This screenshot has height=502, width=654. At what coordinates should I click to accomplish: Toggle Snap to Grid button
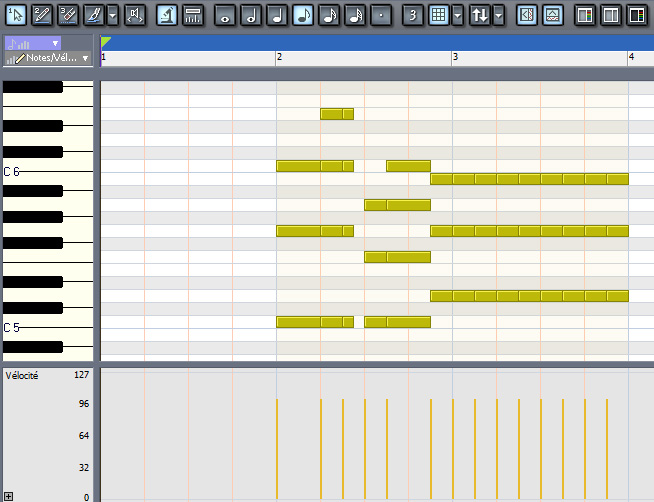438,15
